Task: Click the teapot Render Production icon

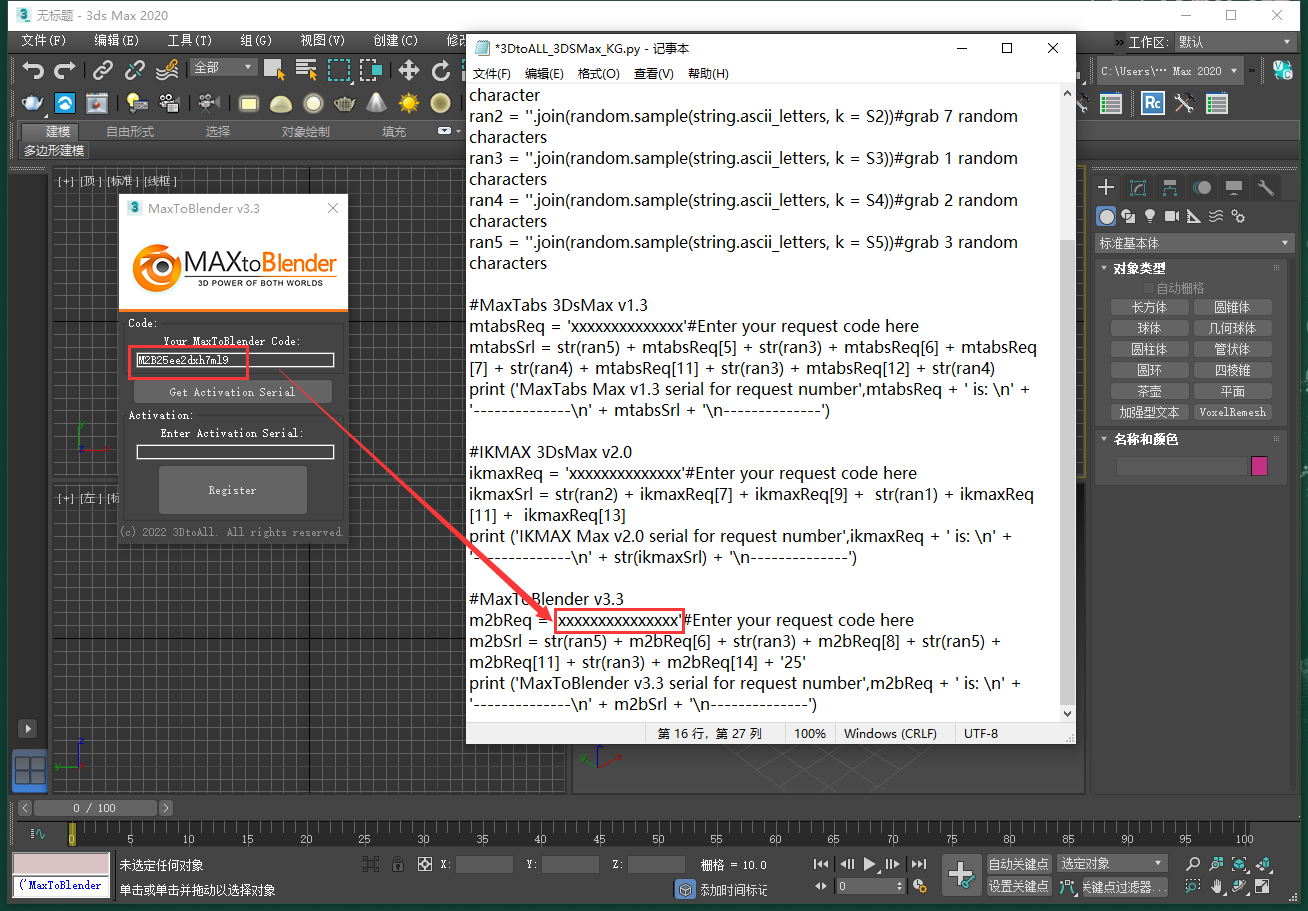Action: 33,103
